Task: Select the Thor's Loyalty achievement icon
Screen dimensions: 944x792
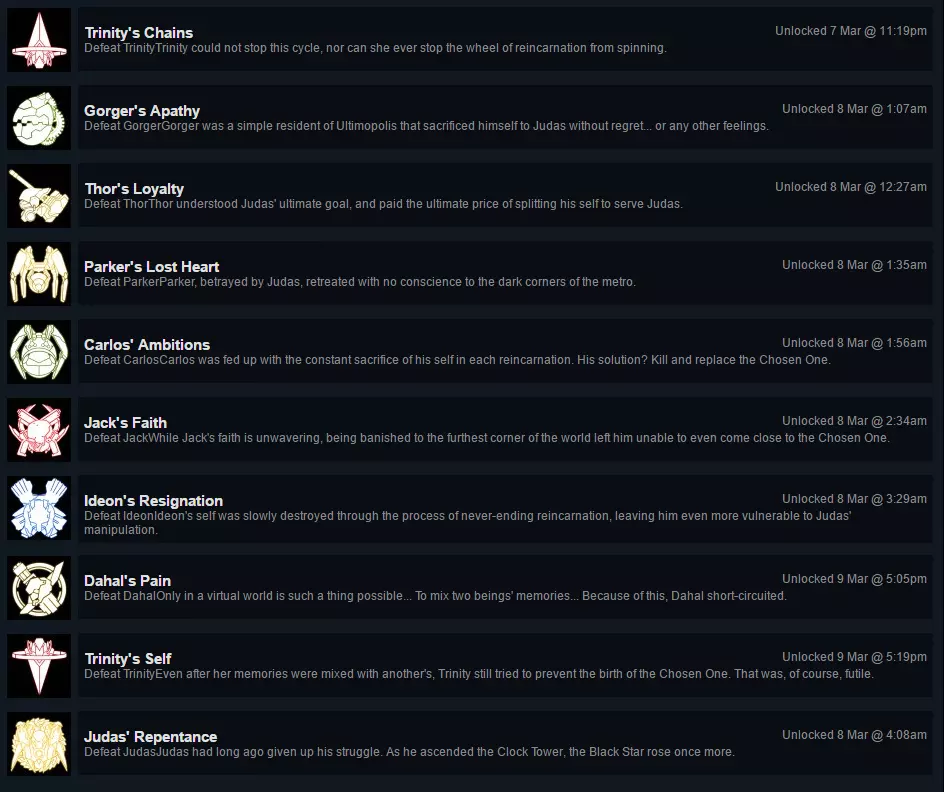Action: point(39,196)
